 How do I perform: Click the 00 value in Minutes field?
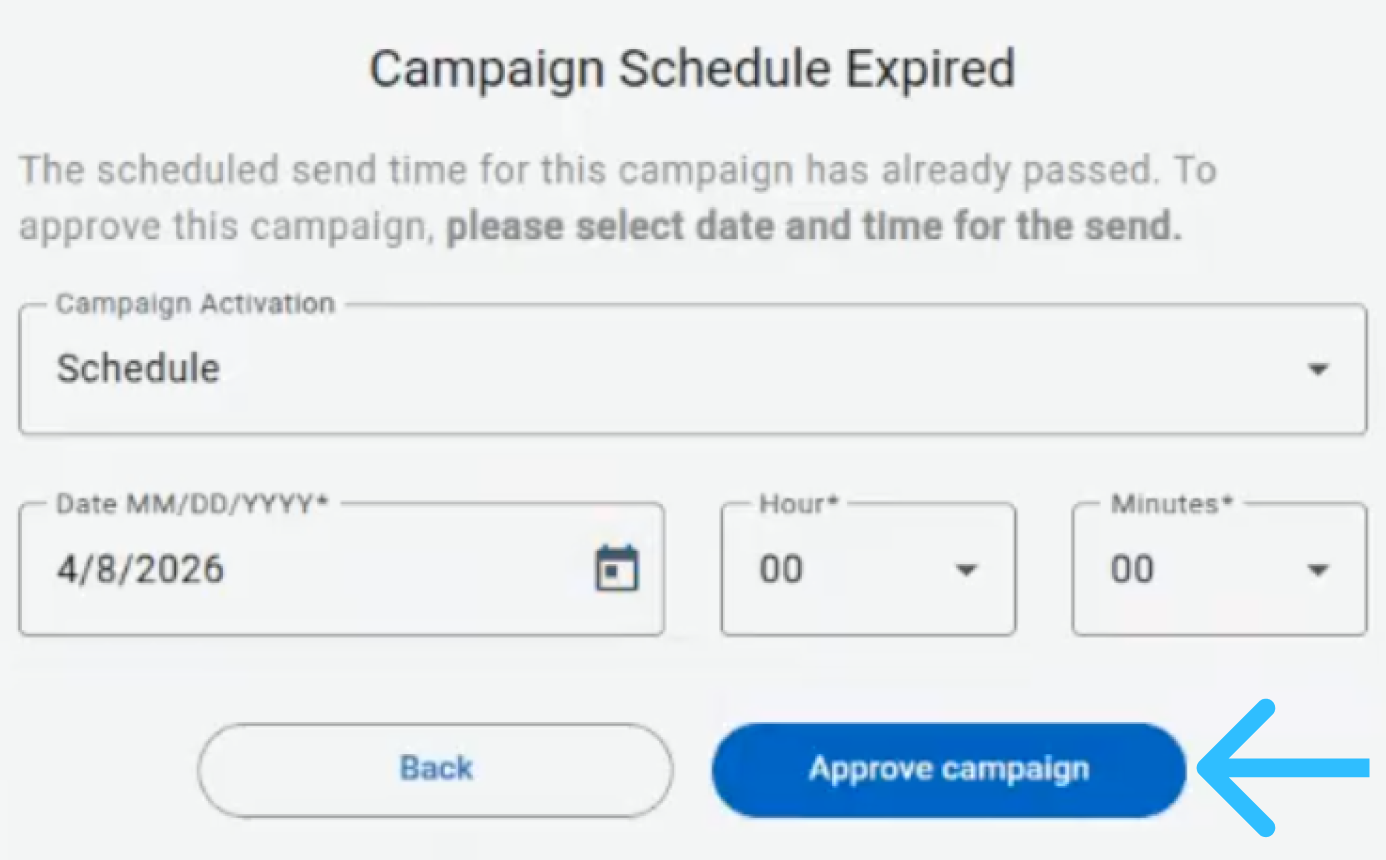[1132, 570]
